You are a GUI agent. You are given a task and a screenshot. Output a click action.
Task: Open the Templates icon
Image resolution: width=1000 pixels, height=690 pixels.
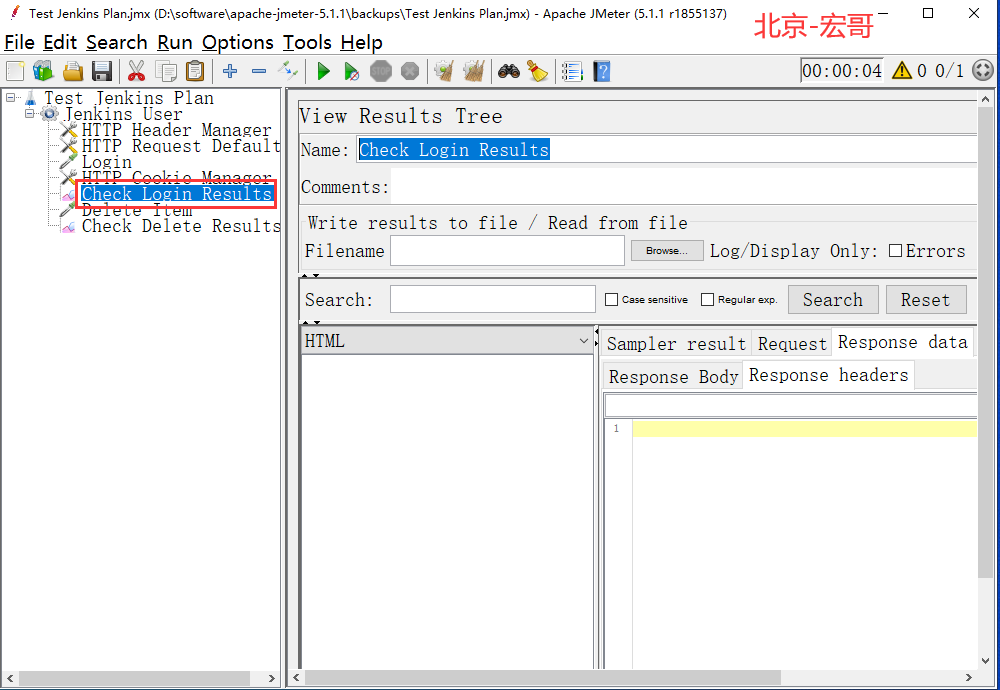(x=43, y=71)
